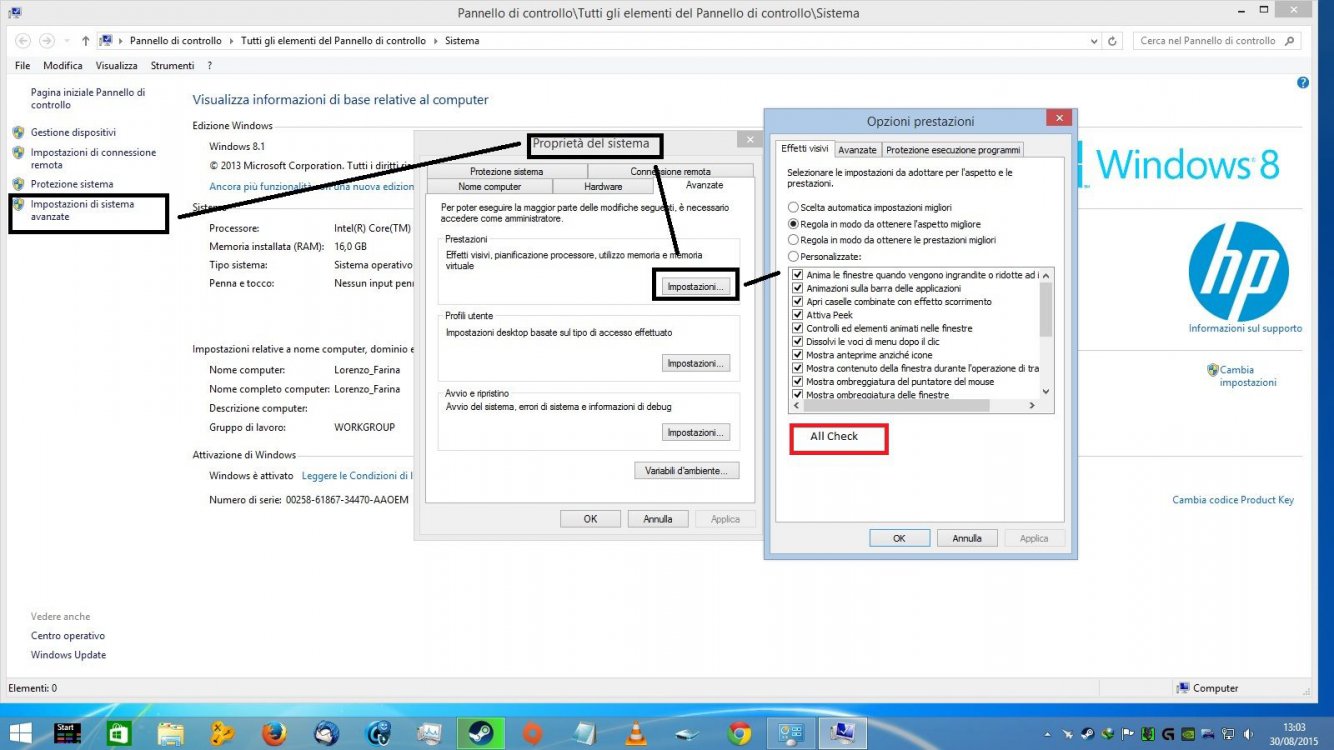Click Impostazioni button under Prestazioni
Viewport: 1334px width, 750px height.
[x=695, y=287]
